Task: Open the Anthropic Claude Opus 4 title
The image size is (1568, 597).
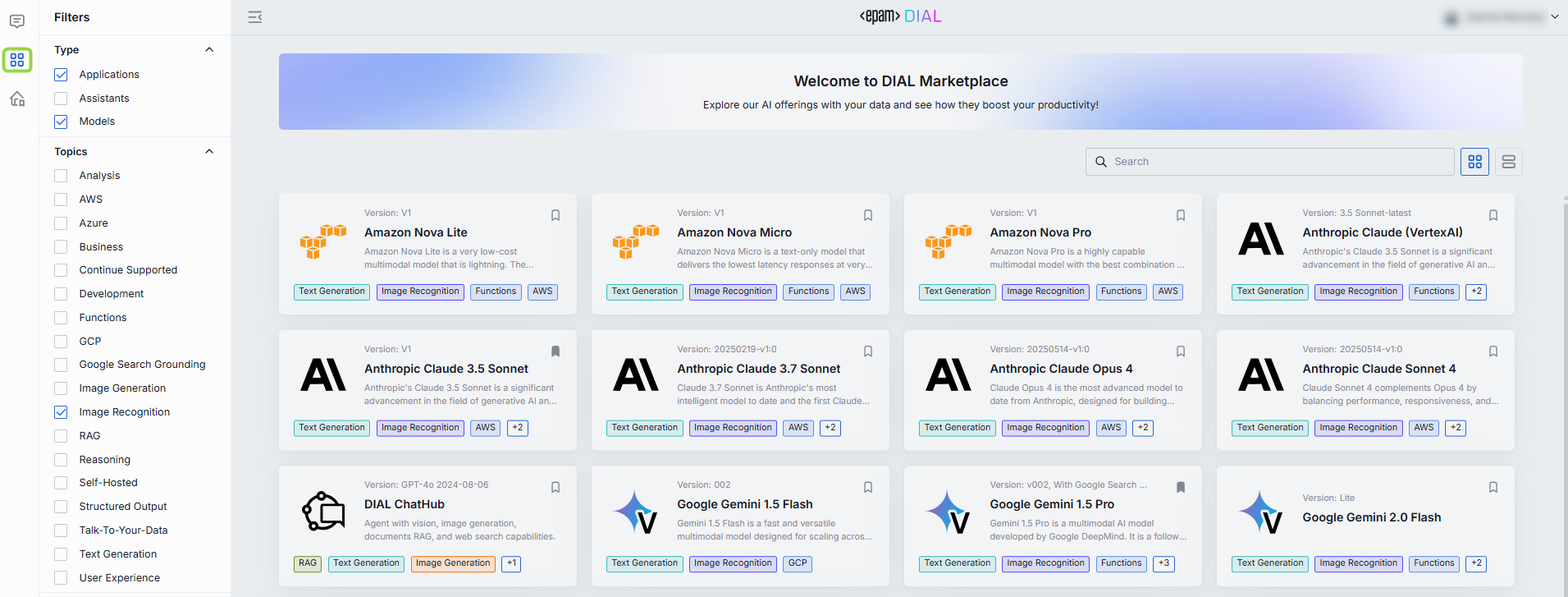Action: click(1061, 369)
